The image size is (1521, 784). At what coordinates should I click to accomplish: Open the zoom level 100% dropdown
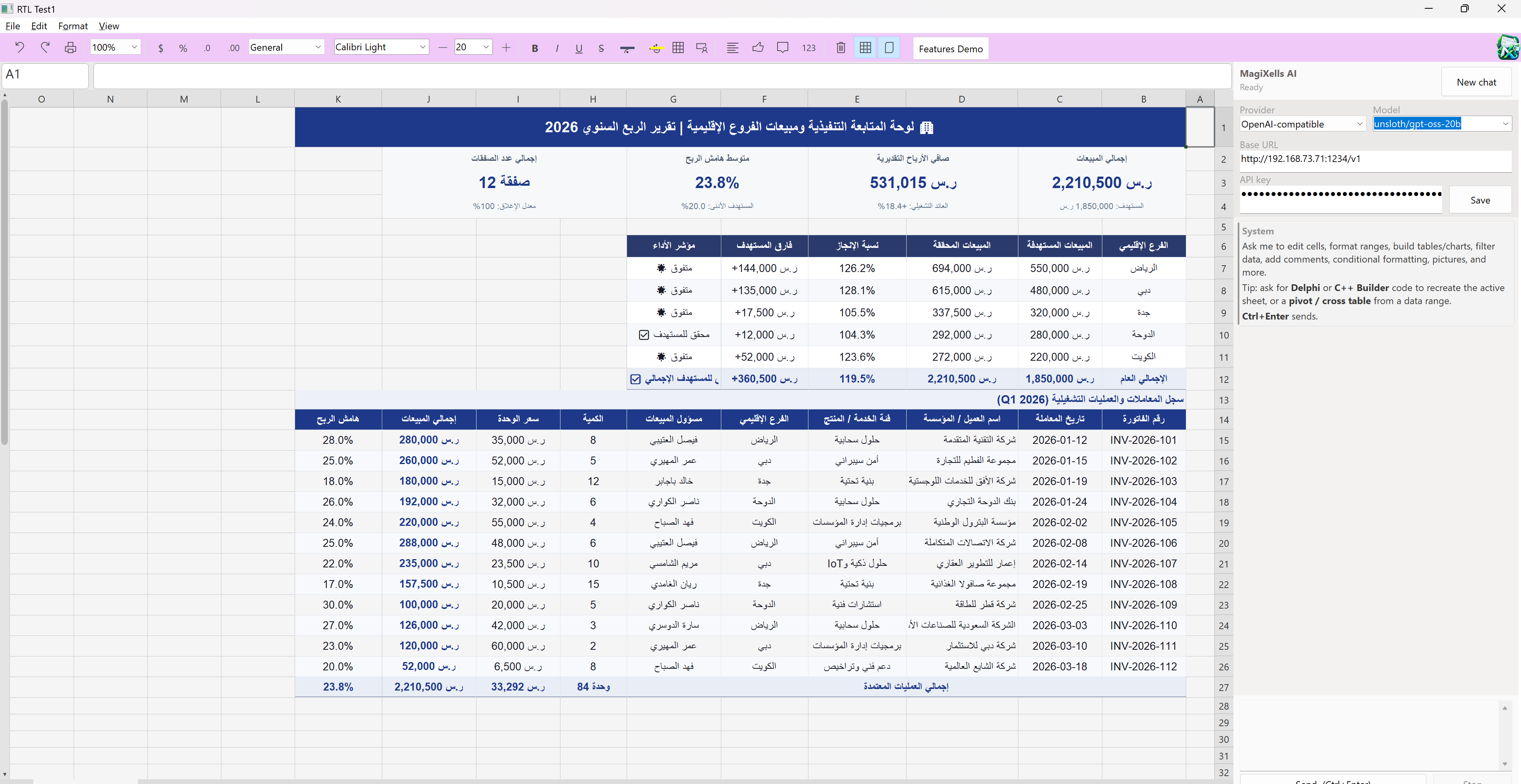[134, 47]
